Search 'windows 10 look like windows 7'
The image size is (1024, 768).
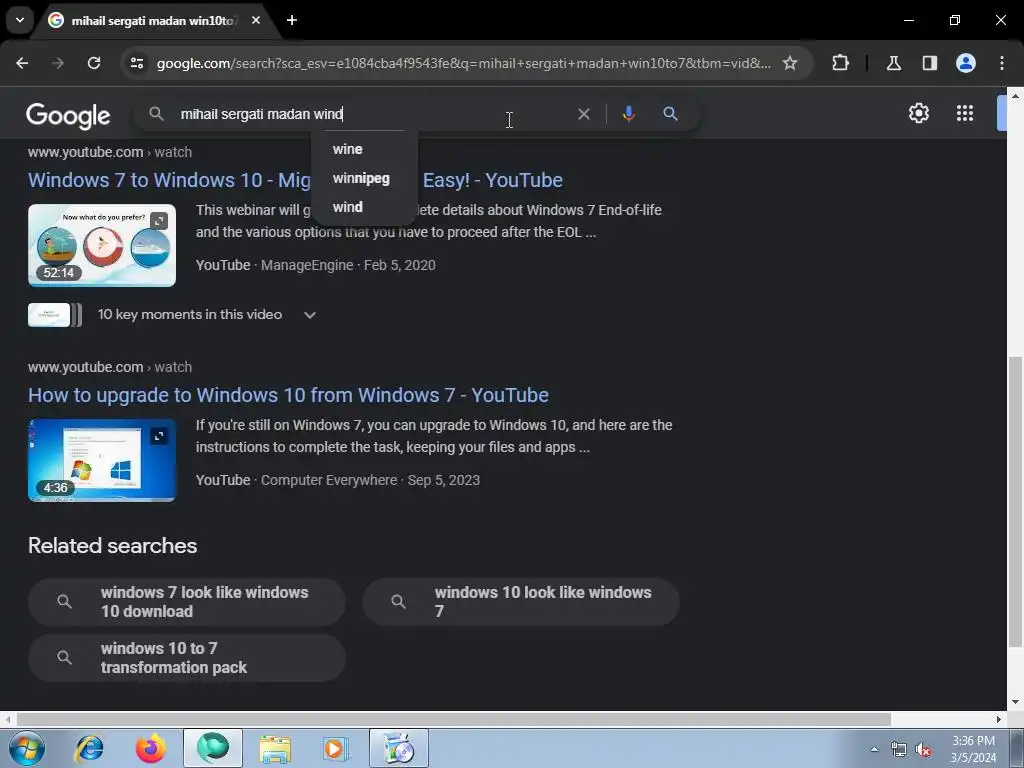[x=521, y=601]
